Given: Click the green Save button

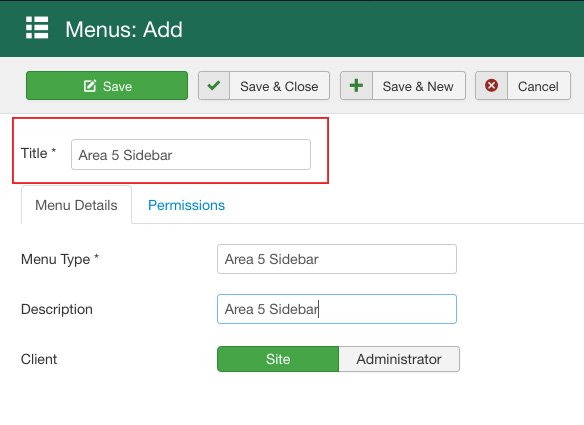Looking at the screenshot, I should coord(107,86).
